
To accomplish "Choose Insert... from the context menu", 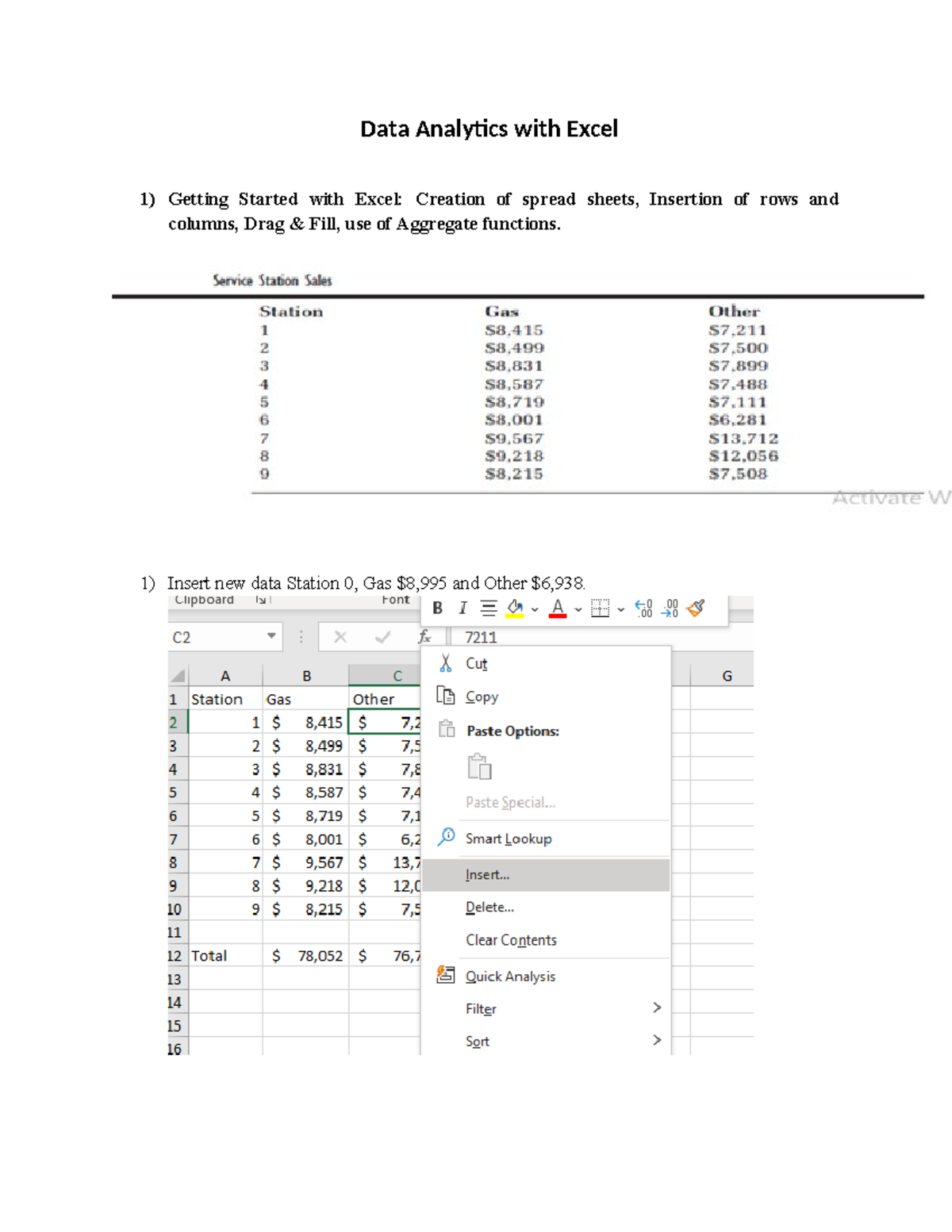I will point(486,874).
